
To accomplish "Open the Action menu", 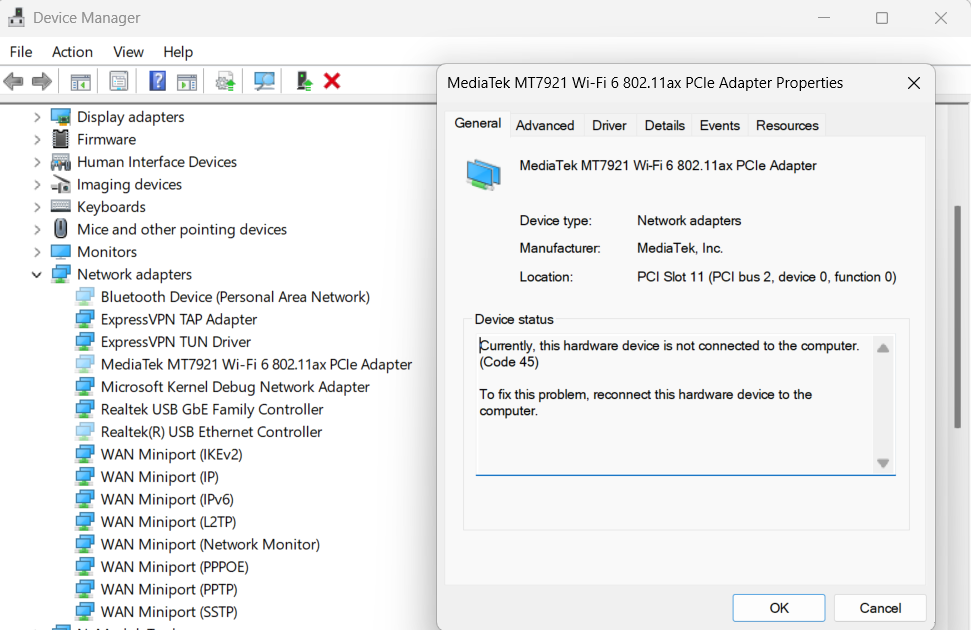I will (x=72, y=52).
